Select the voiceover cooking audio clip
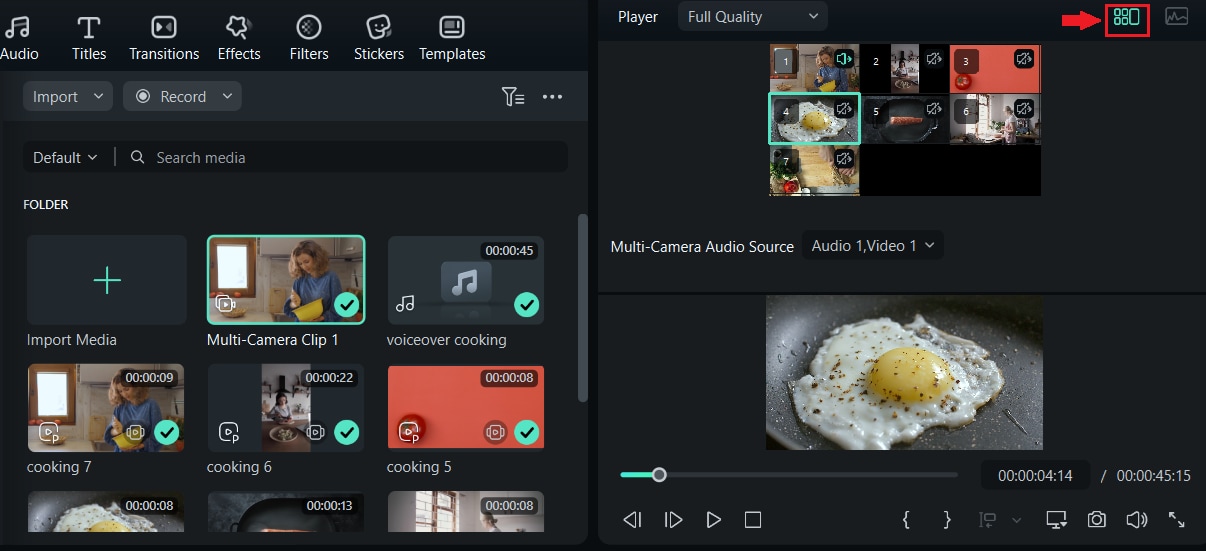Screen dimensions: 1206x551 (466, 280)
